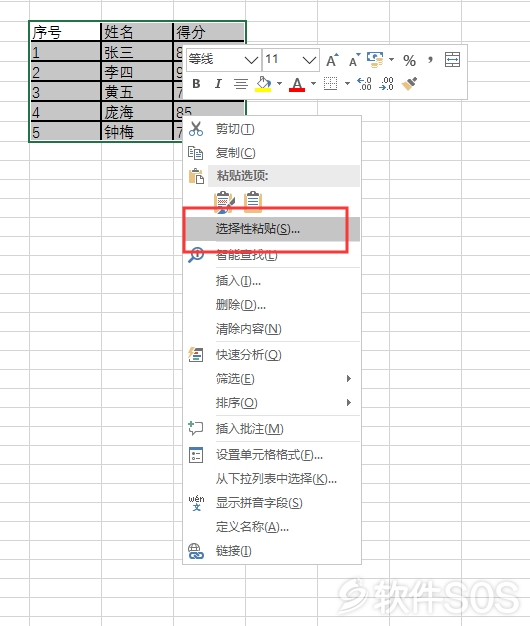The image size is (530, 626).
Task: Click the Decrease Decimal icon
Action: tap(386, 84)
